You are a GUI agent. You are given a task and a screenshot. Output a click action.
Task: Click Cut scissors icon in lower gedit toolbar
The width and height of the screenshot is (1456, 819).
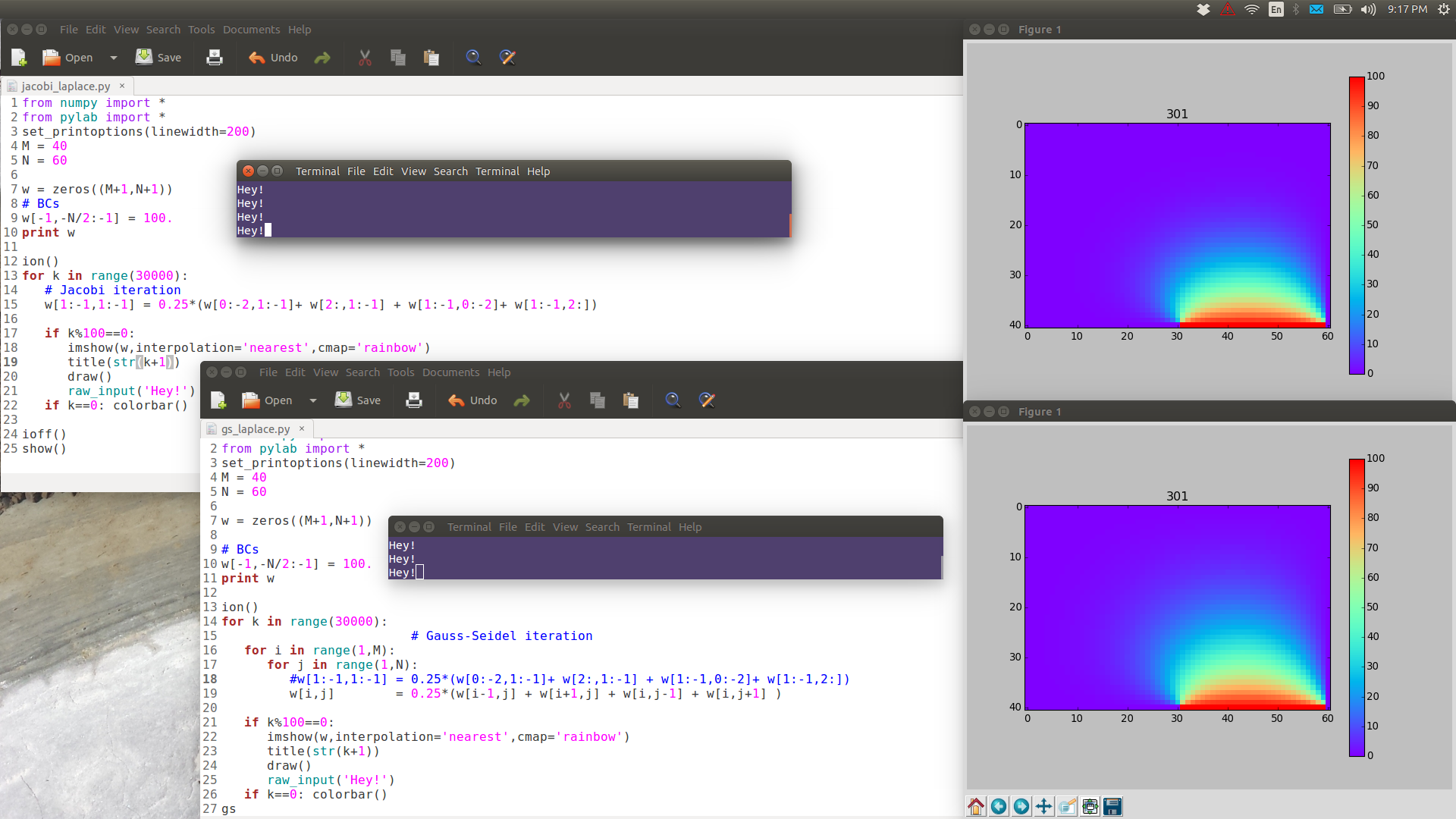[564, 400]
